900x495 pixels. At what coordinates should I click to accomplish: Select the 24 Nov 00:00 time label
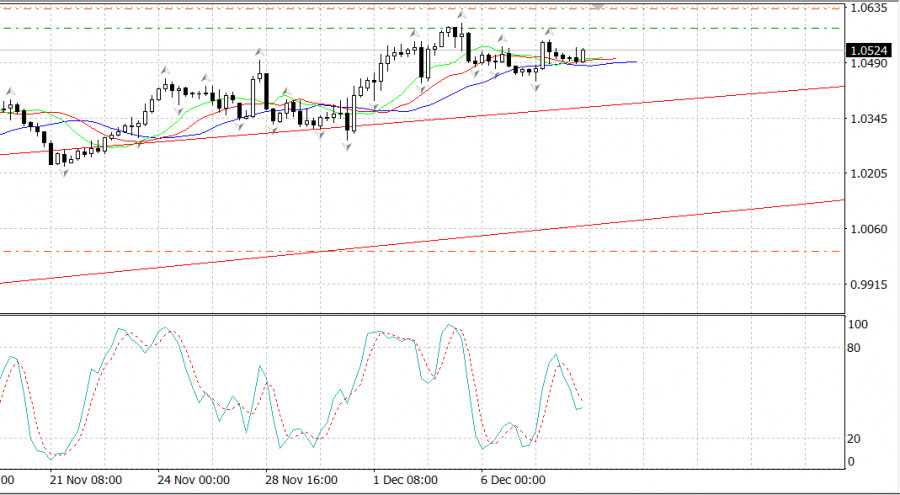click(193, 480)
